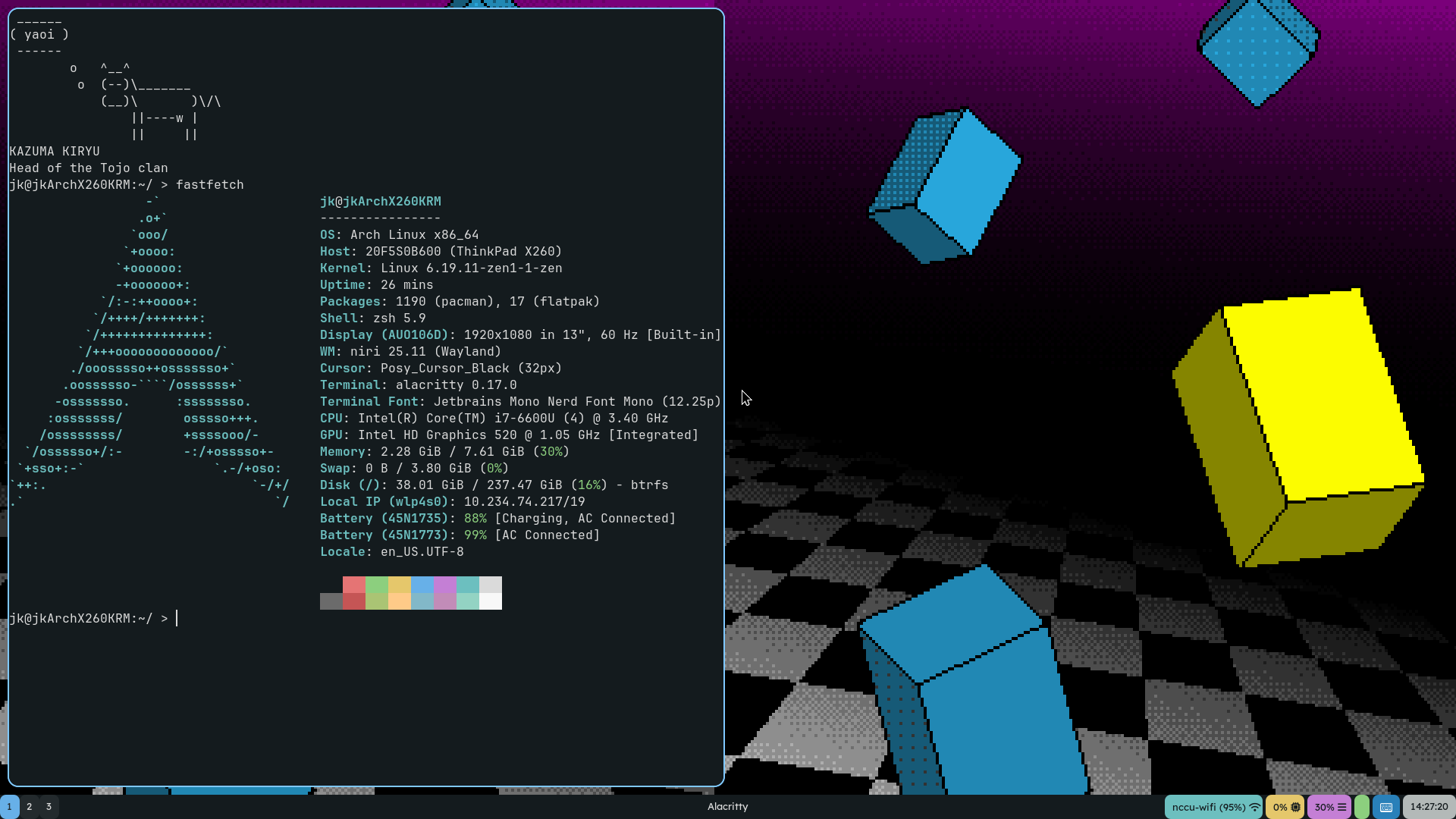Click the ASCII cow drawing in terminal
The width and height of the screenshot is (1456, 819).
(x=146, y=102)
